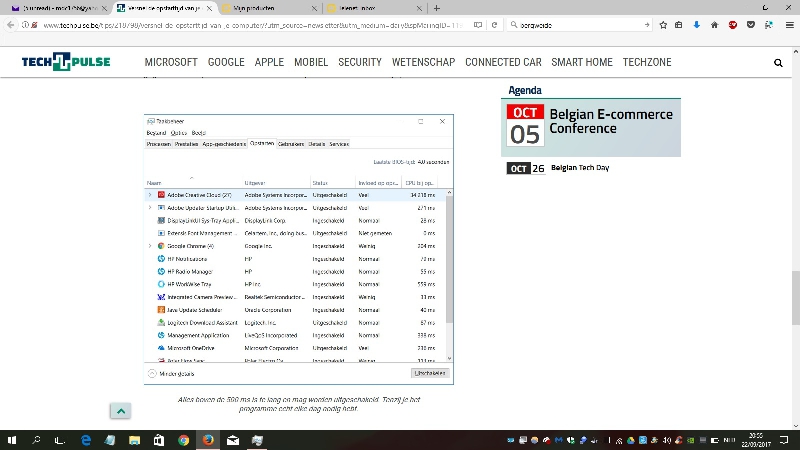Go to the CONNECTED CAR section
The image size is (800, 450).
coord(503,62)
